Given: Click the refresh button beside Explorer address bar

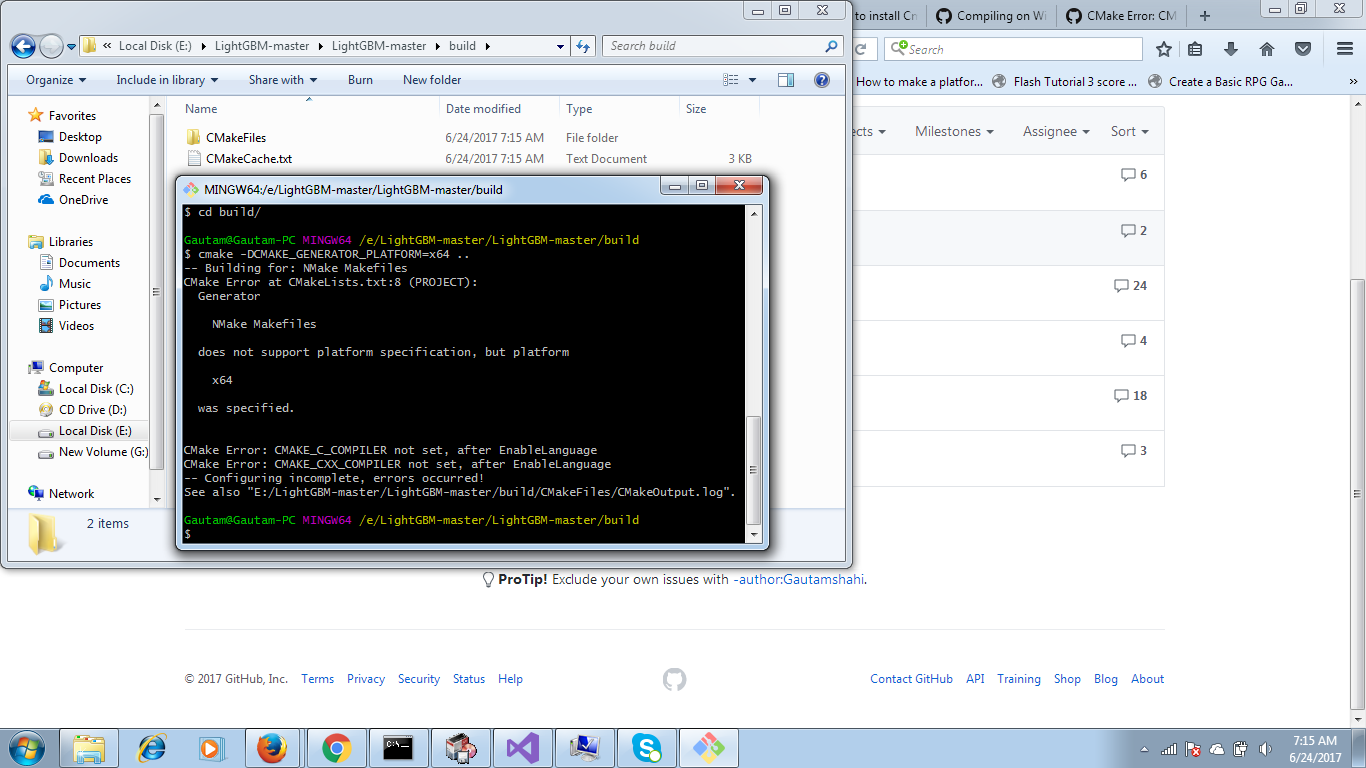Looking at the screenshot, I should click(x=585, y=46).
